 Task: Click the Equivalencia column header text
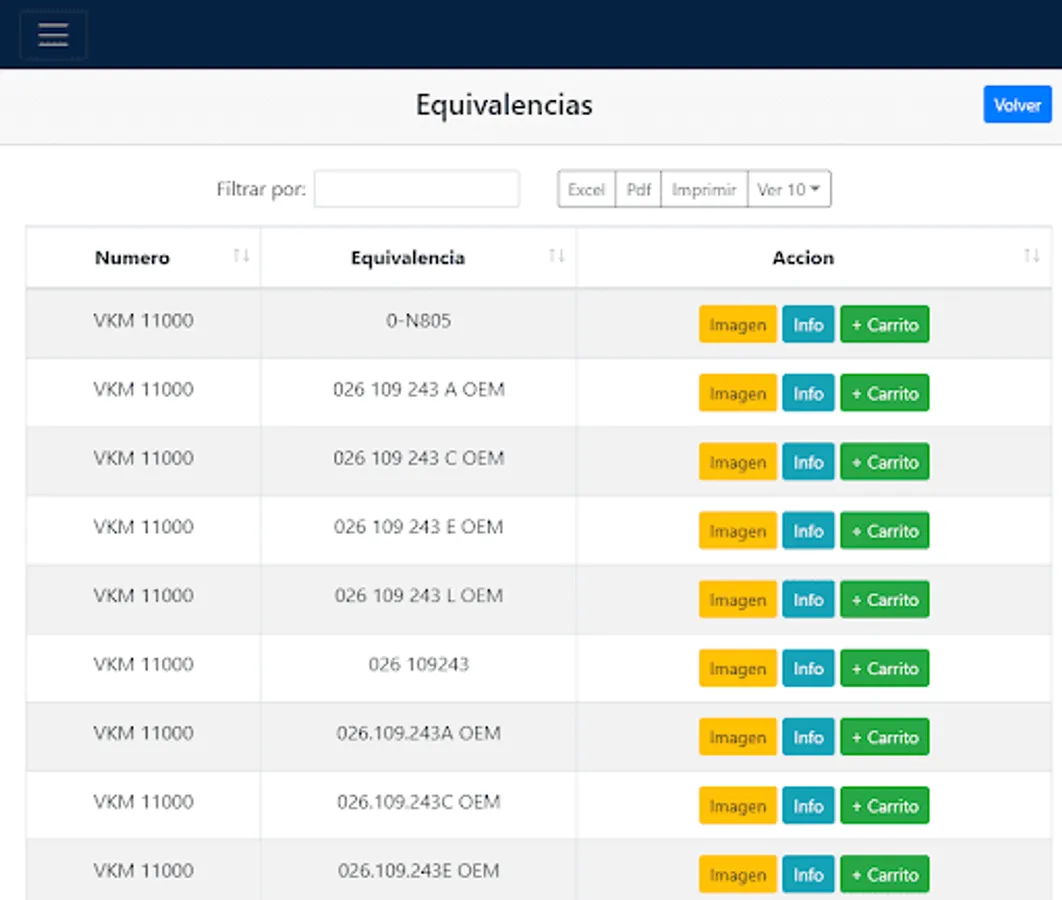[x=408, y=258]
